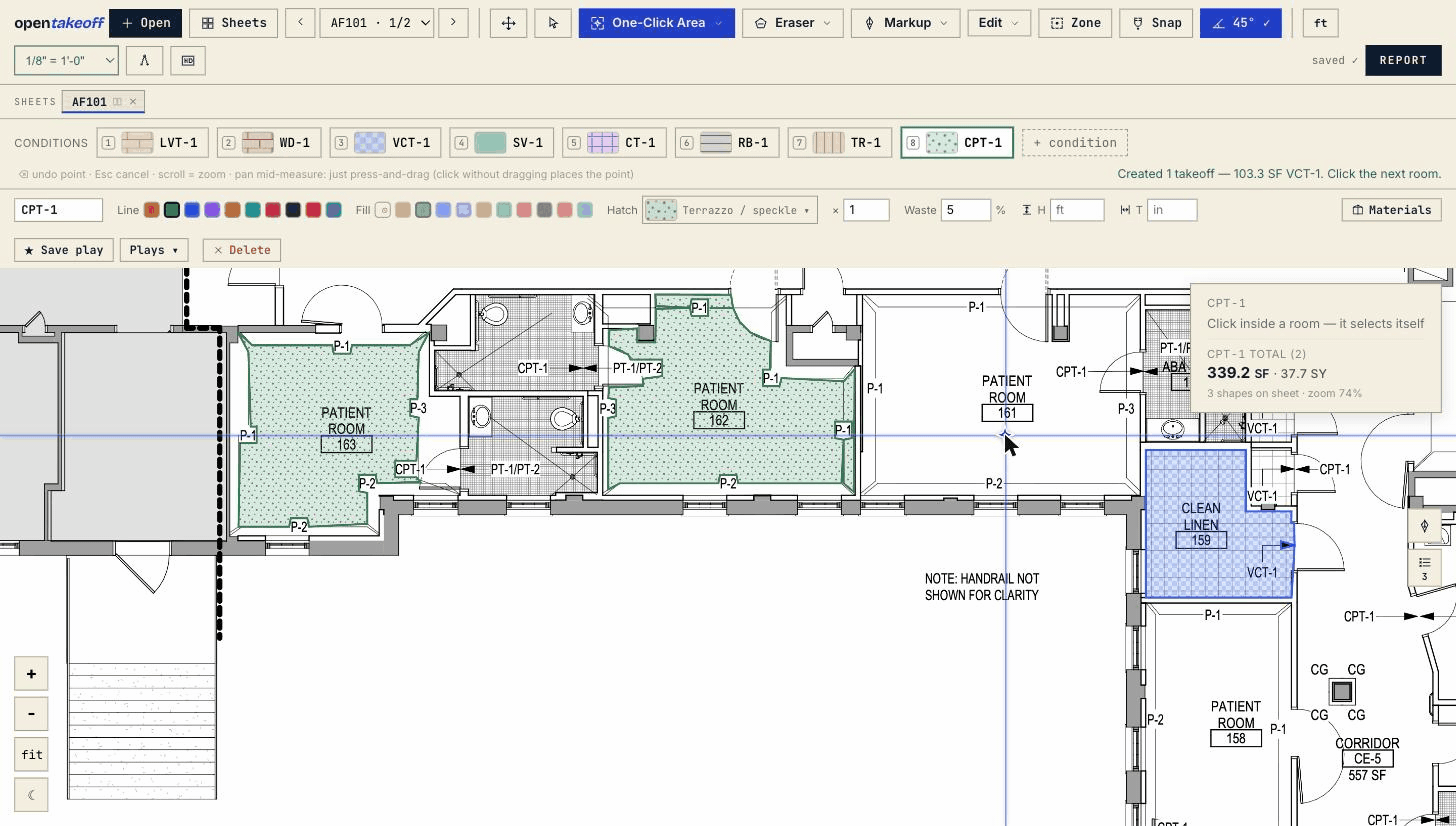Select the VCT-1 condition
Screen dimensions: 1456x826
[385, 143]
